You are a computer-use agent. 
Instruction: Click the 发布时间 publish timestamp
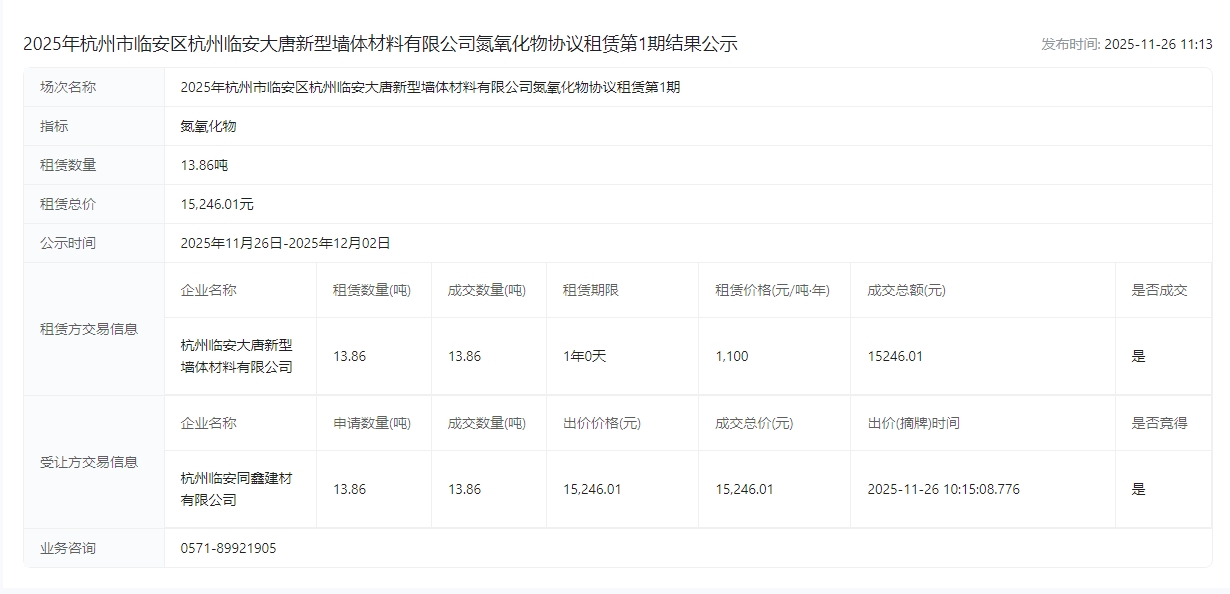pos(1126,44)
